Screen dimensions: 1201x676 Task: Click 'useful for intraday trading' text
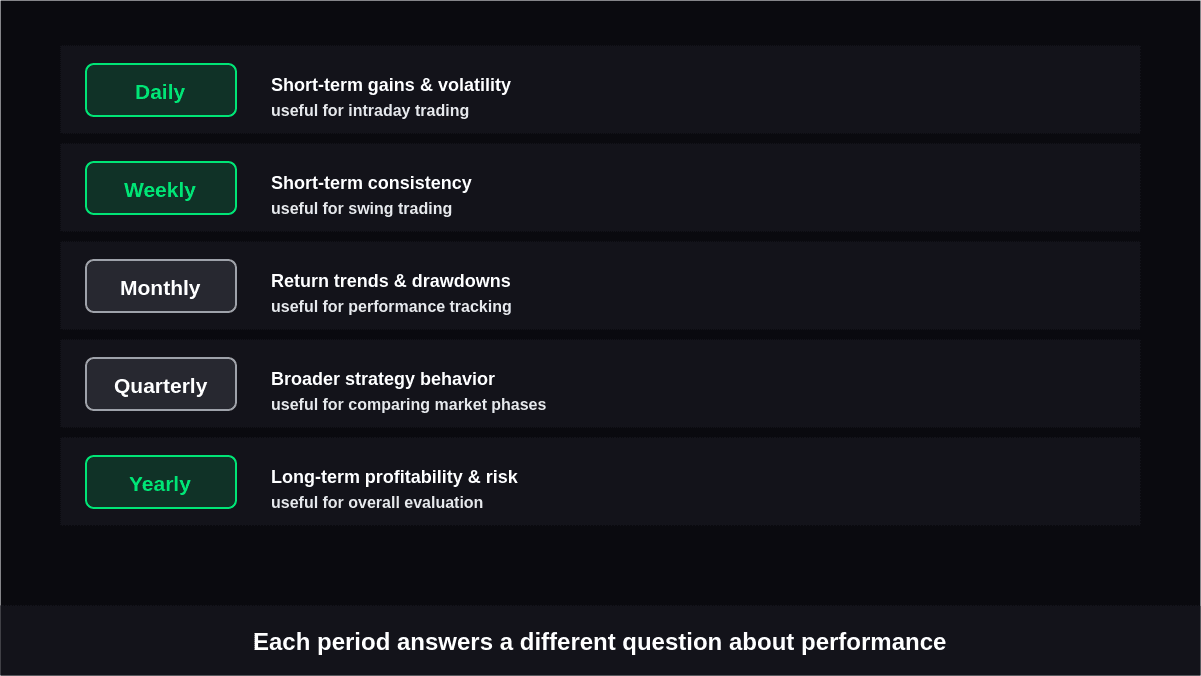pos(370,111)
